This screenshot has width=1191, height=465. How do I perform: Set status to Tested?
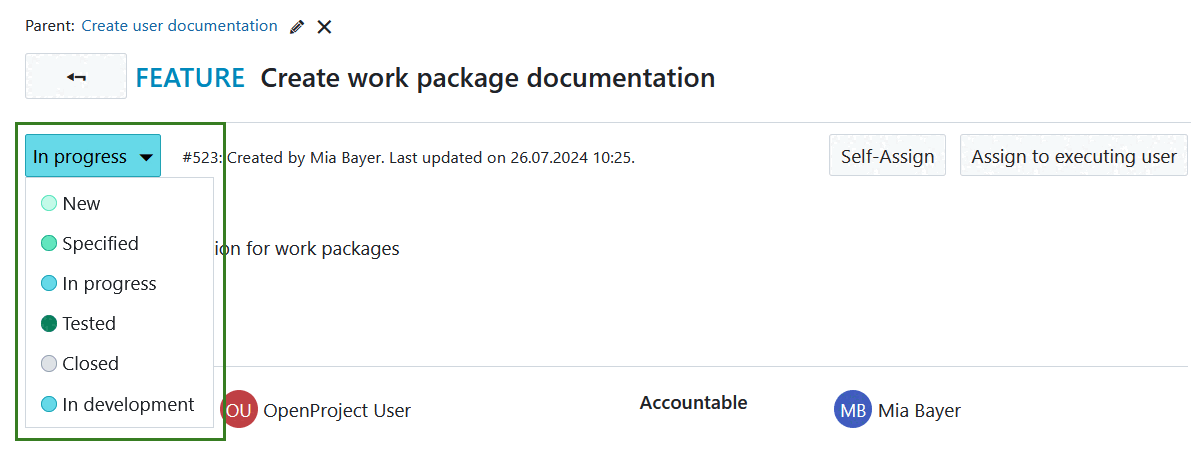[89, 323]
